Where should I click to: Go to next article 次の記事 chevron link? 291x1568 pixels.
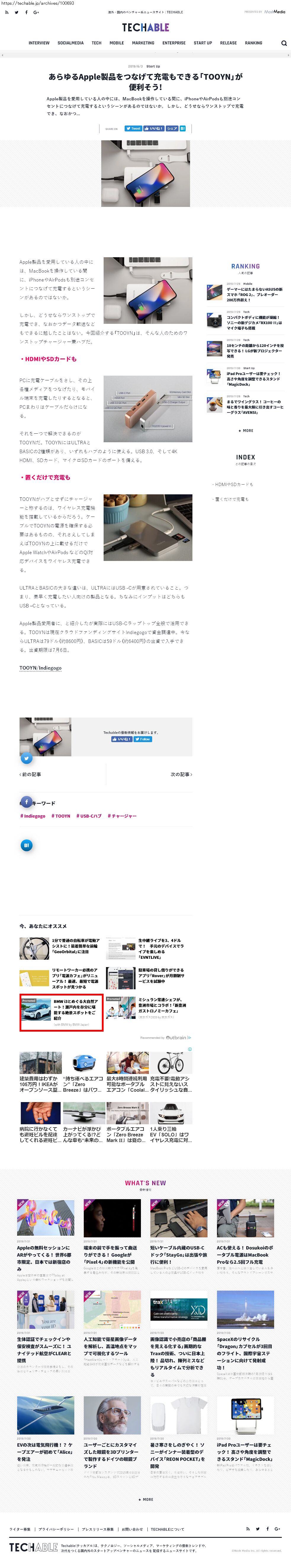click(x=181, y=774)
